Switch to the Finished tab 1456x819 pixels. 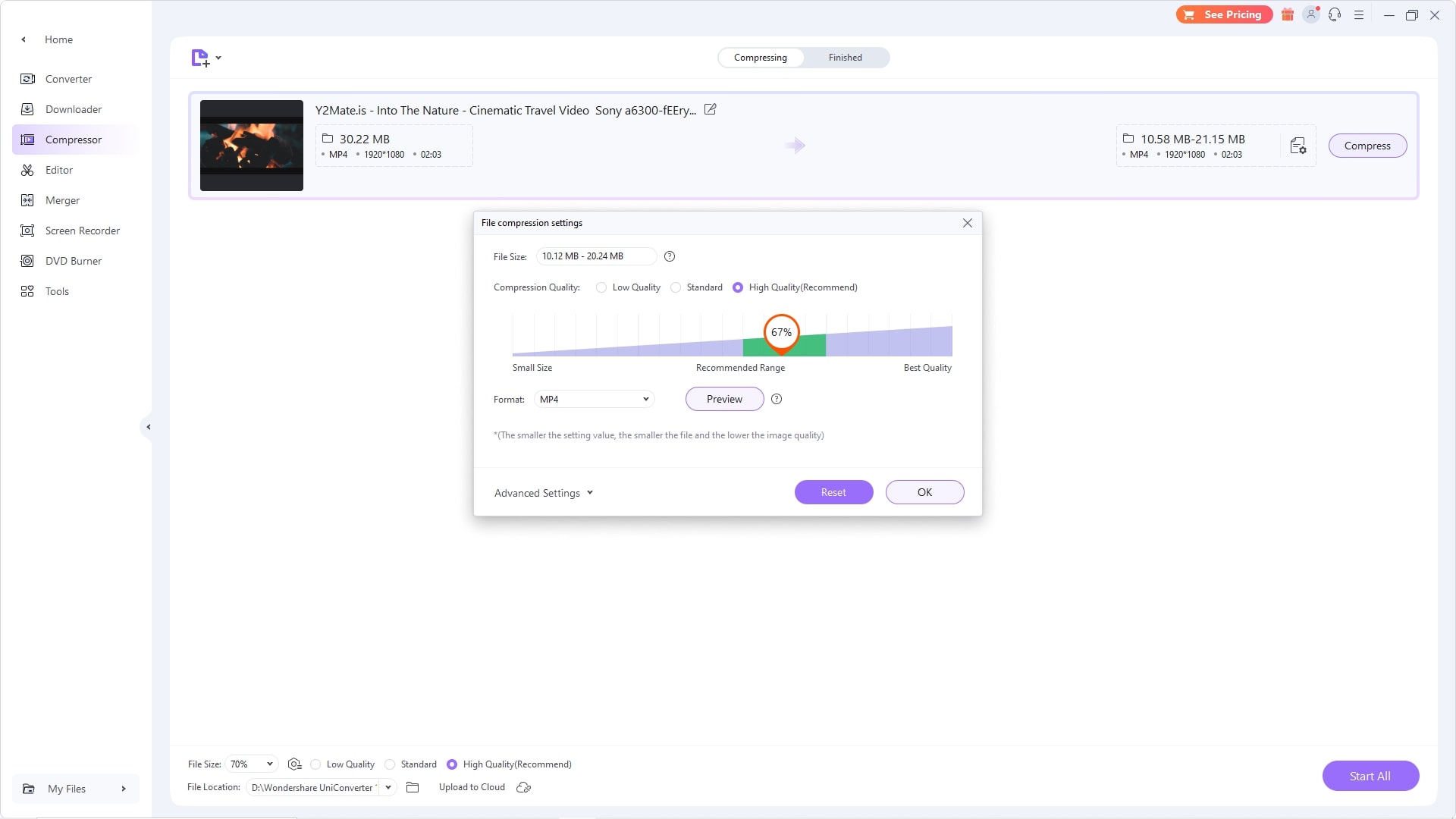coord(845,58)
